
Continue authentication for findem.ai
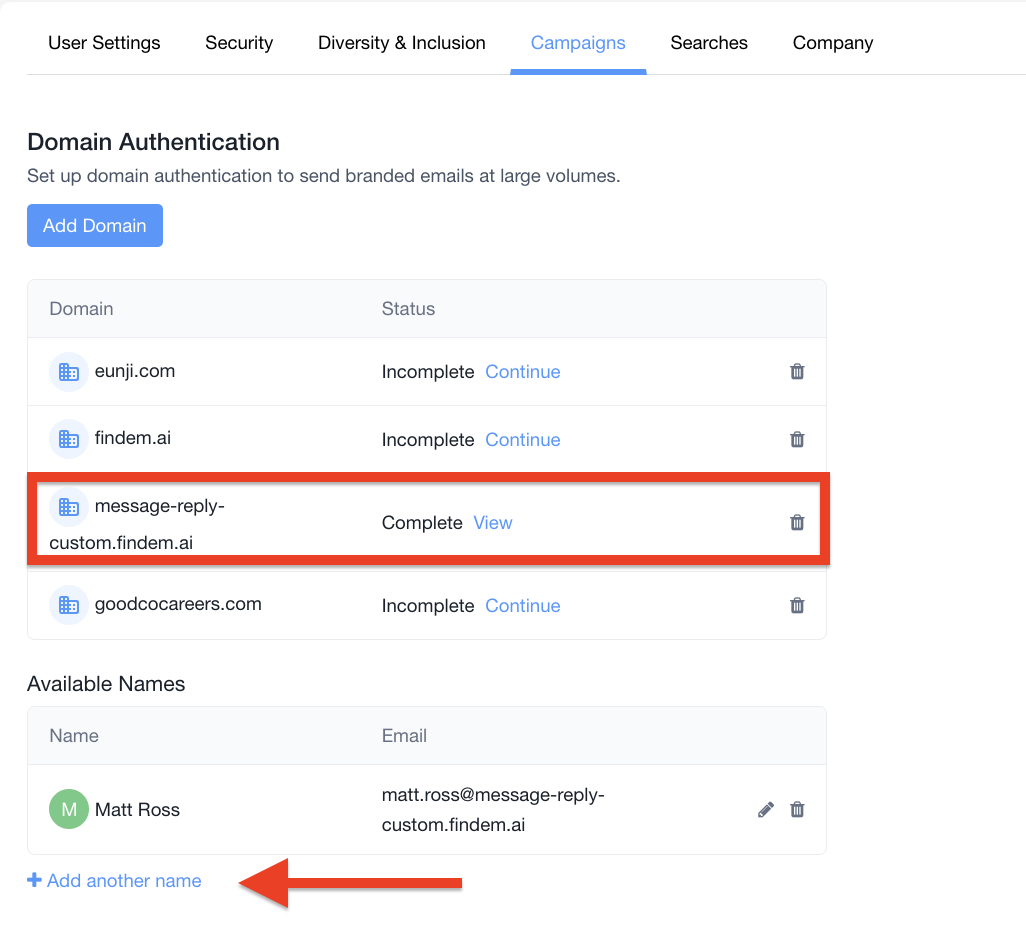(523, 440)
